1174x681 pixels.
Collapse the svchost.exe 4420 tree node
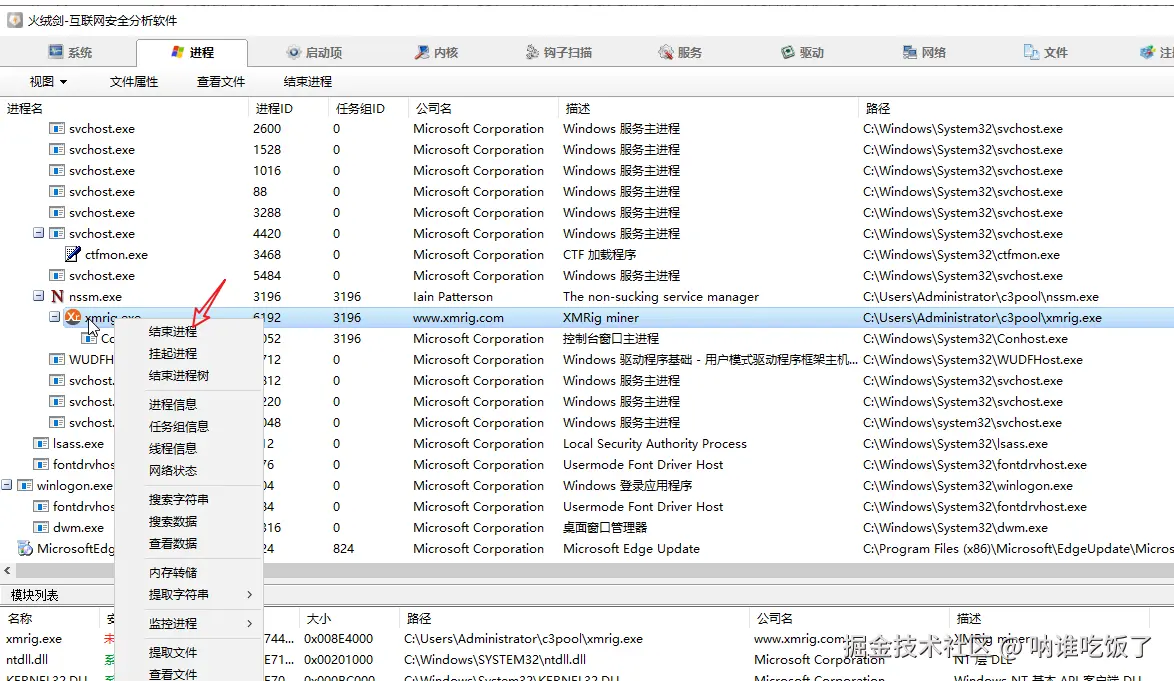coord(38,233)
